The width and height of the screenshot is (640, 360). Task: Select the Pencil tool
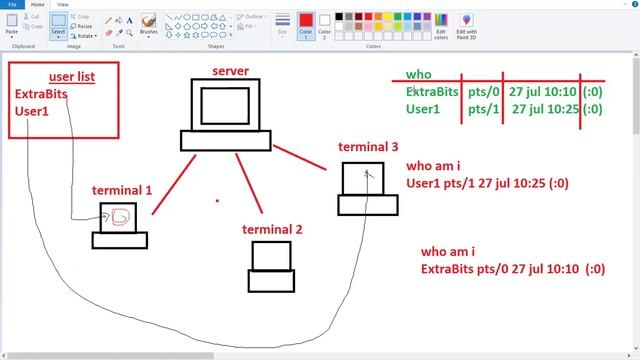(109, 20)
